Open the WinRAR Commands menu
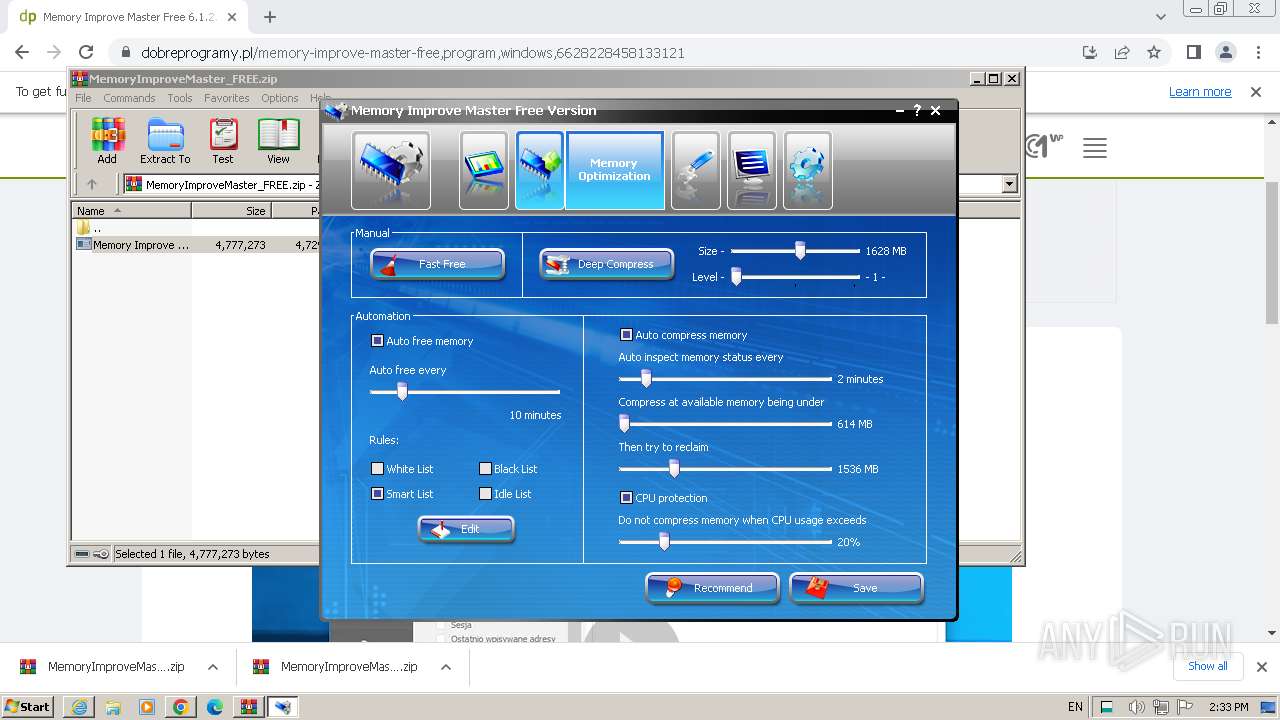 129,98
